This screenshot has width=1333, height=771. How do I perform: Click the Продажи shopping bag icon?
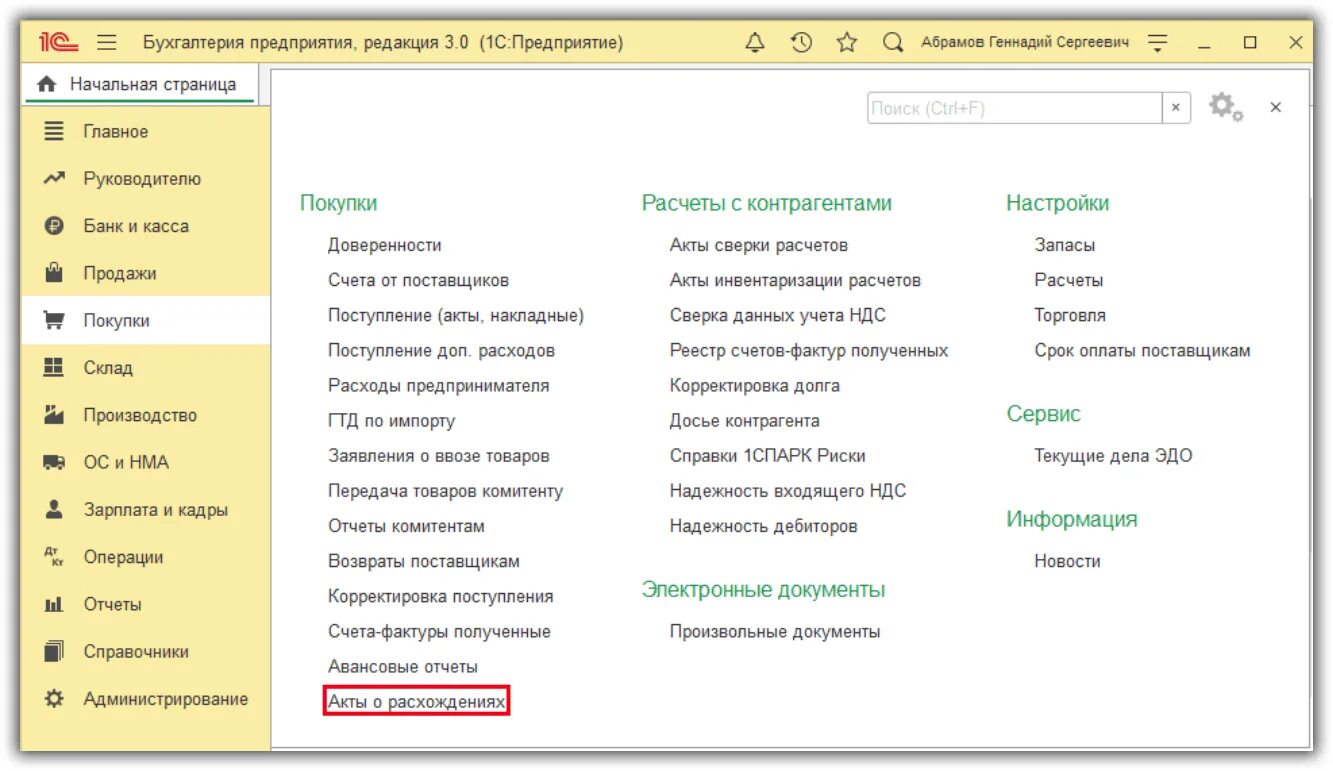click(54, 272)
